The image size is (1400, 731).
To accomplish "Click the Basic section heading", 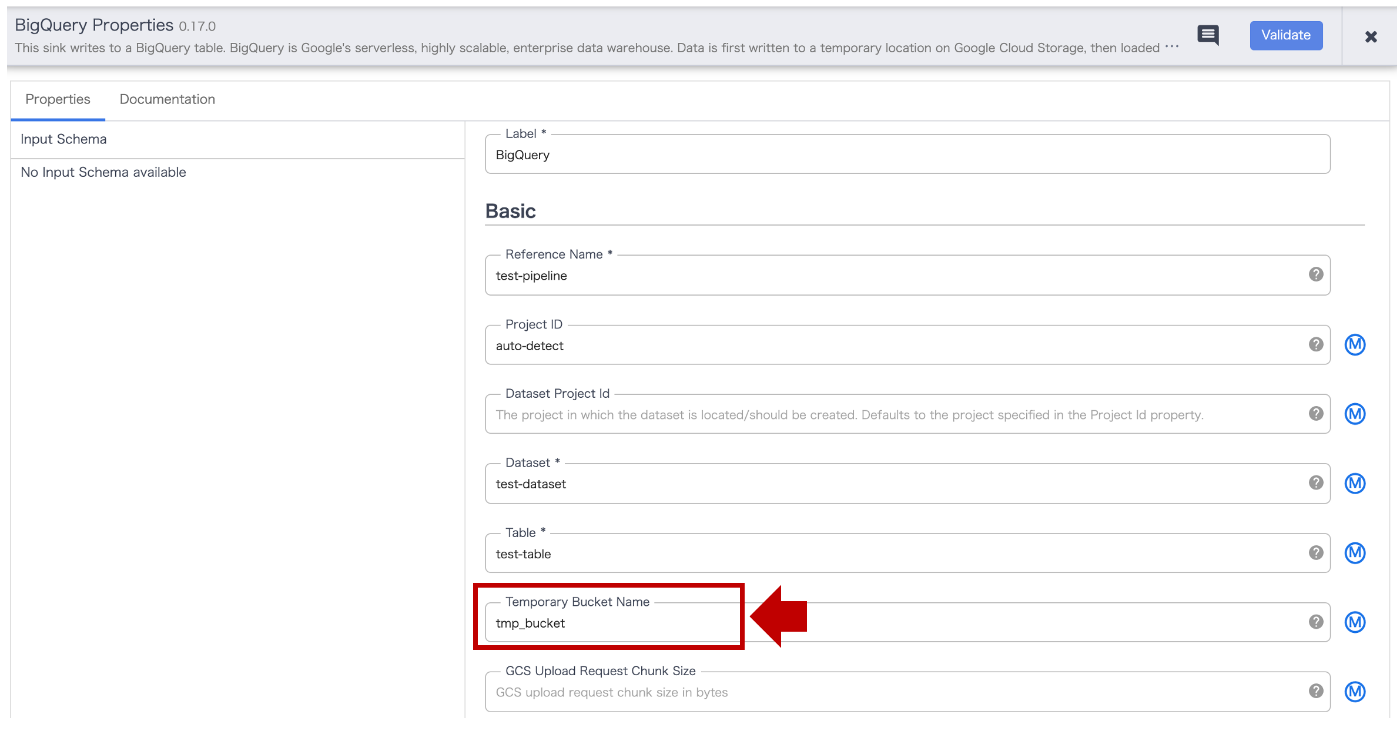I will 511,211.
